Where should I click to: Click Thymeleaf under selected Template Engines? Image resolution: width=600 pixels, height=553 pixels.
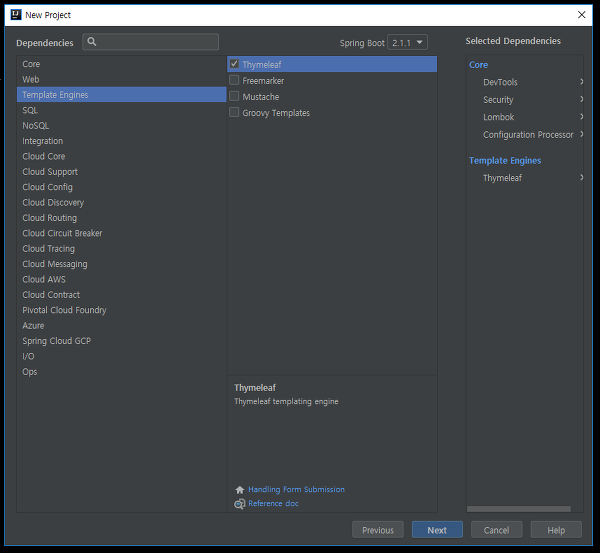point(502,178)
